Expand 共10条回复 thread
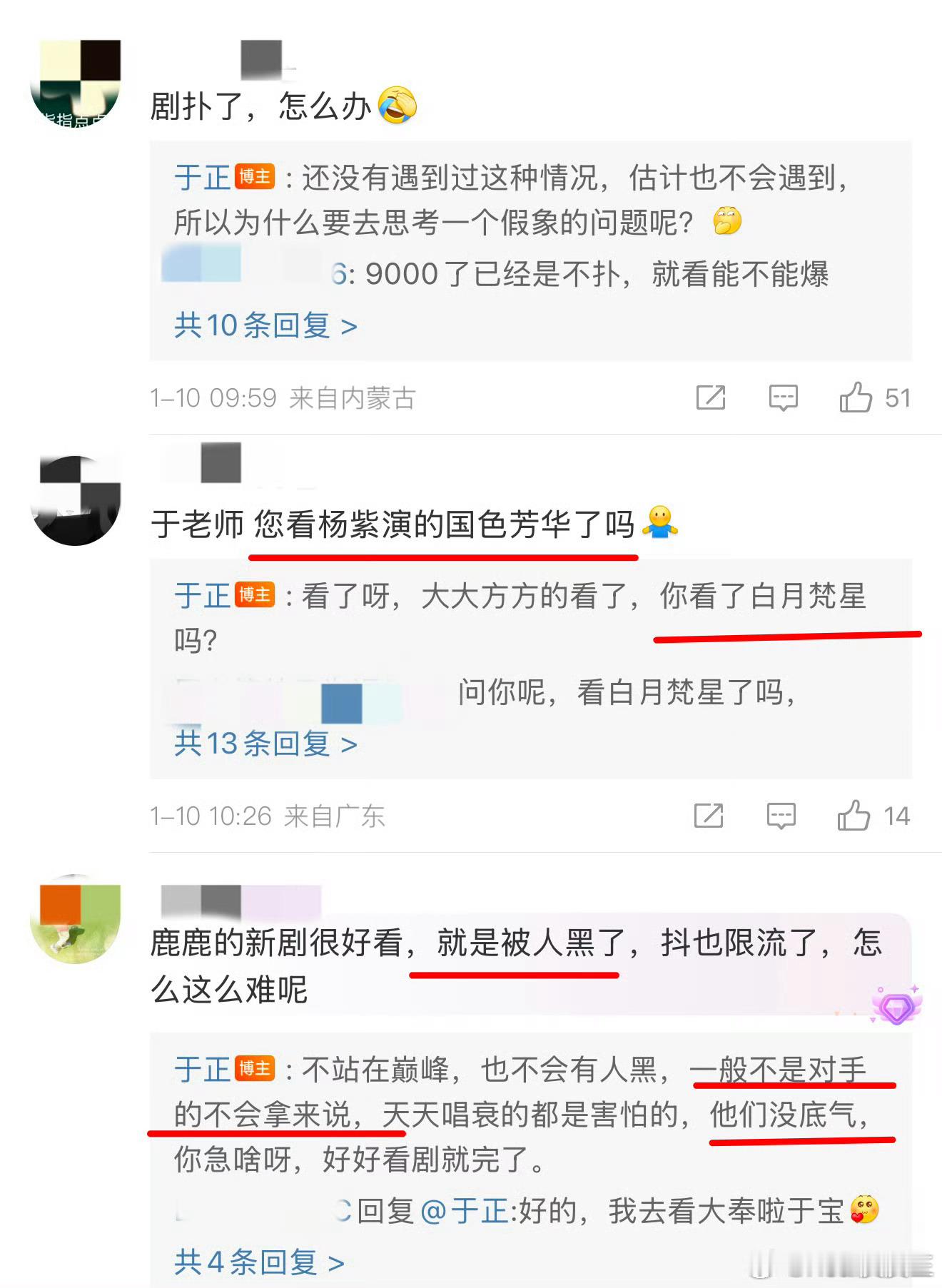 click(265, 325)
